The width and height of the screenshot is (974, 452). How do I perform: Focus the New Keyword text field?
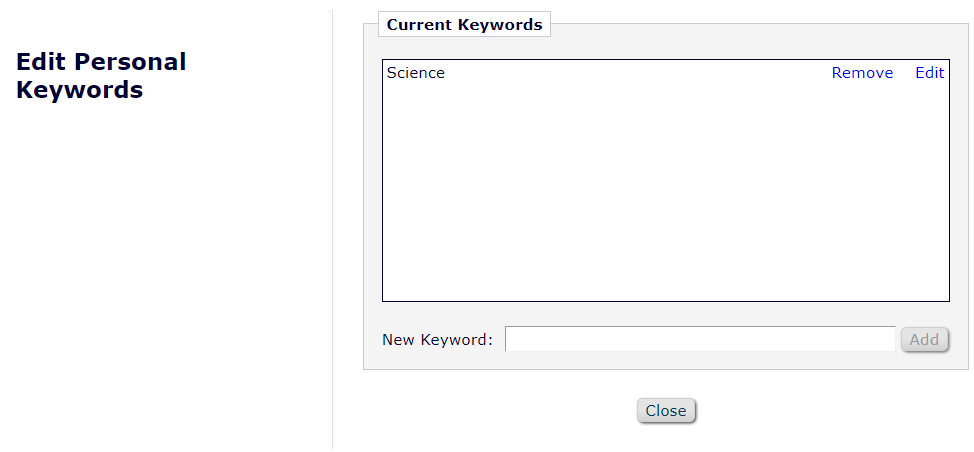(700, 340)
